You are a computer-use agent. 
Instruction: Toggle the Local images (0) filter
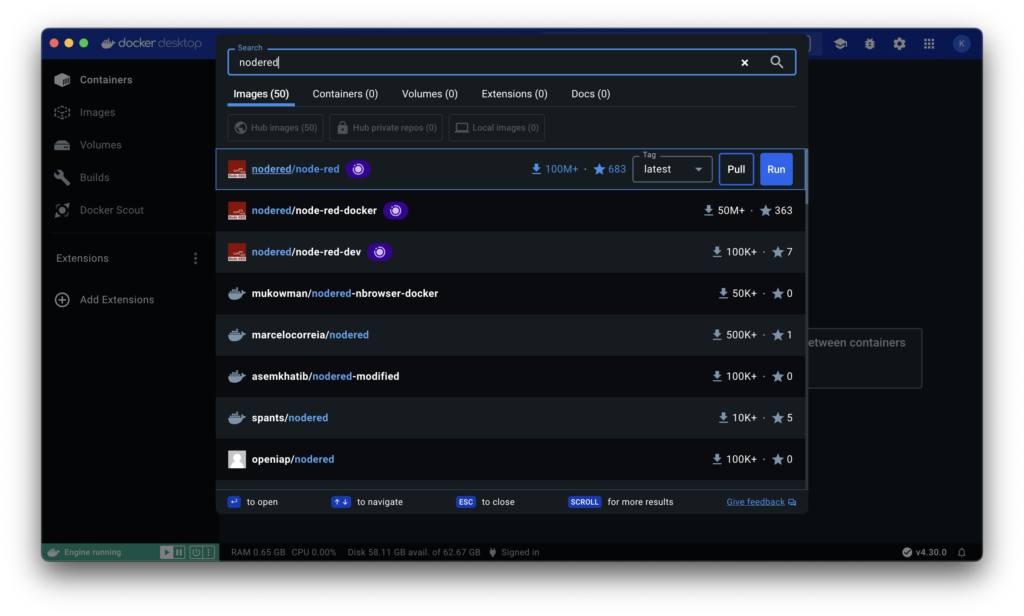496,128
